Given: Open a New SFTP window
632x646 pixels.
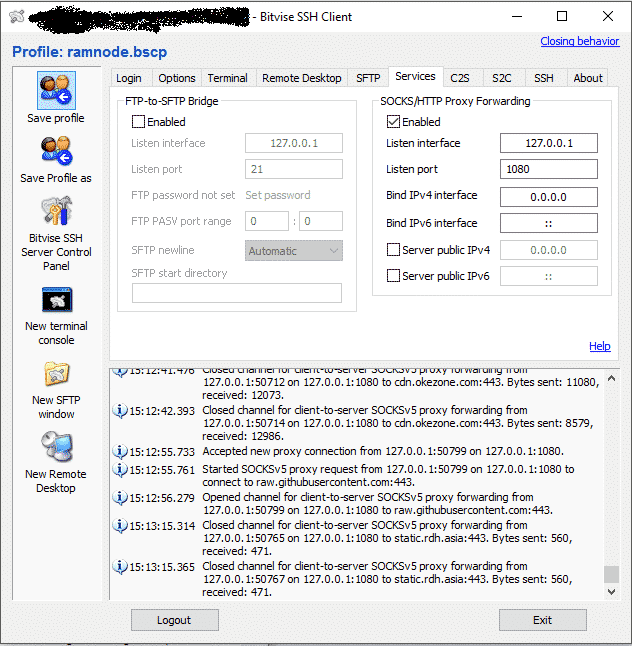Looking at the screenshot, I should point(57,373).
